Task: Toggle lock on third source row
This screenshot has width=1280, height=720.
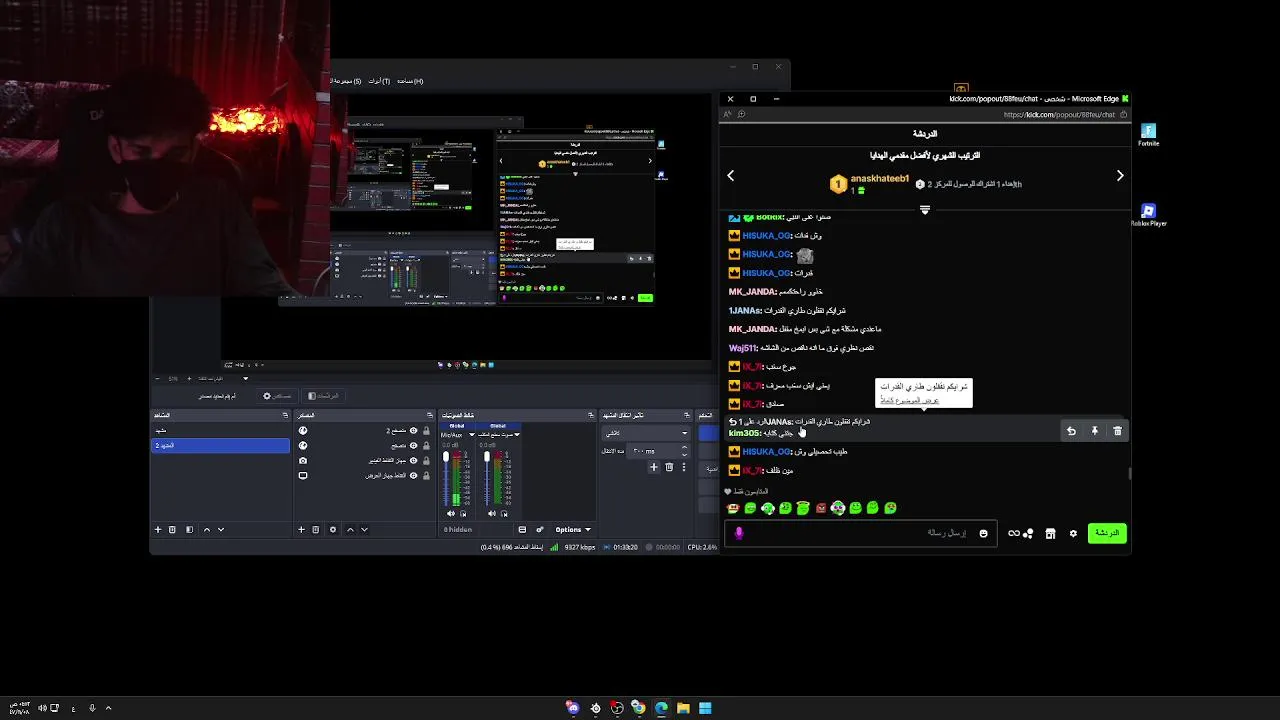Action: pyautogui.click(x=426, y=460)
